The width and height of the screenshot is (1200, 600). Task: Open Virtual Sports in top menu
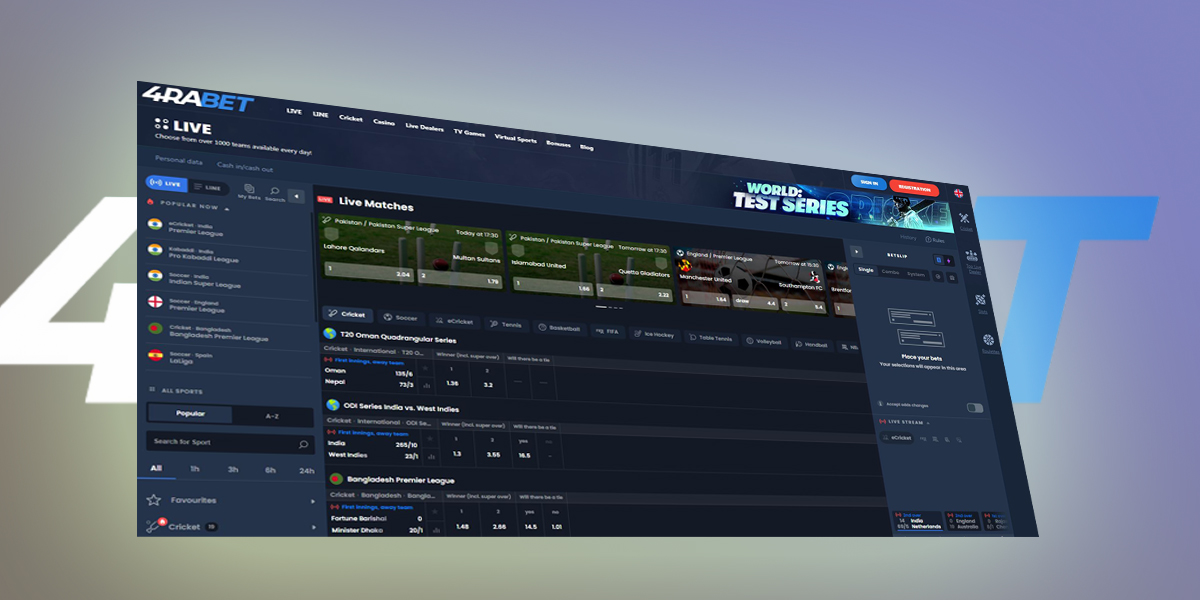pyautogui.click(x=516, y=138)
